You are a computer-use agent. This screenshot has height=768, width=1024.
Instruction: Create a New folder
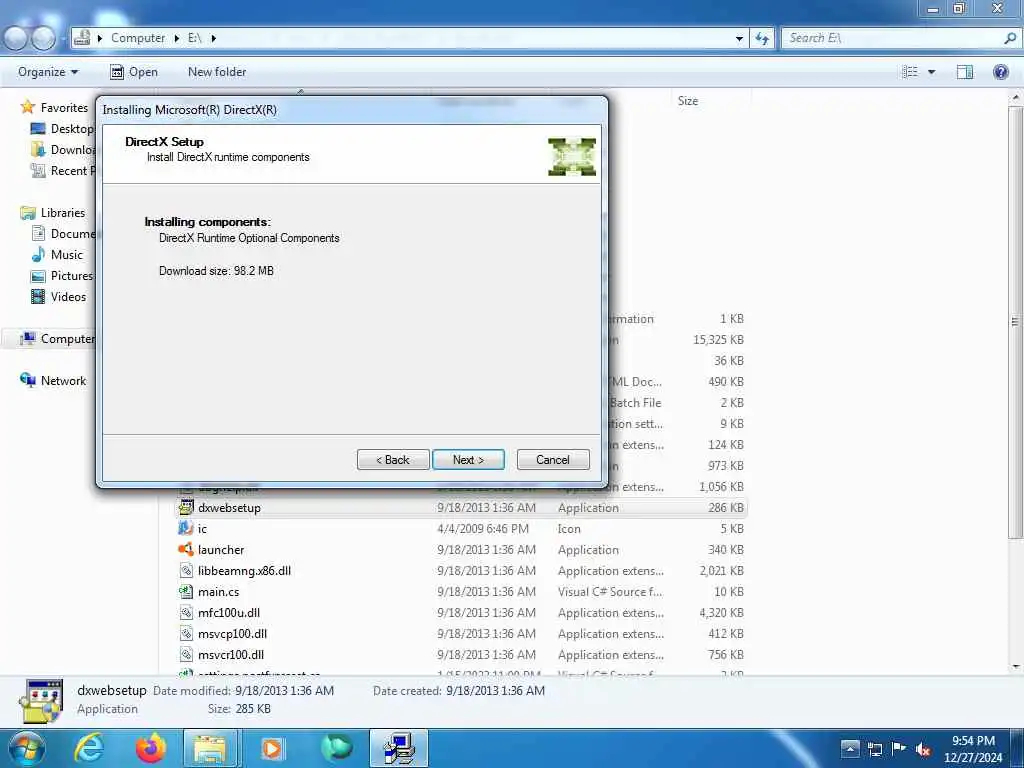[x=217, y=72]
